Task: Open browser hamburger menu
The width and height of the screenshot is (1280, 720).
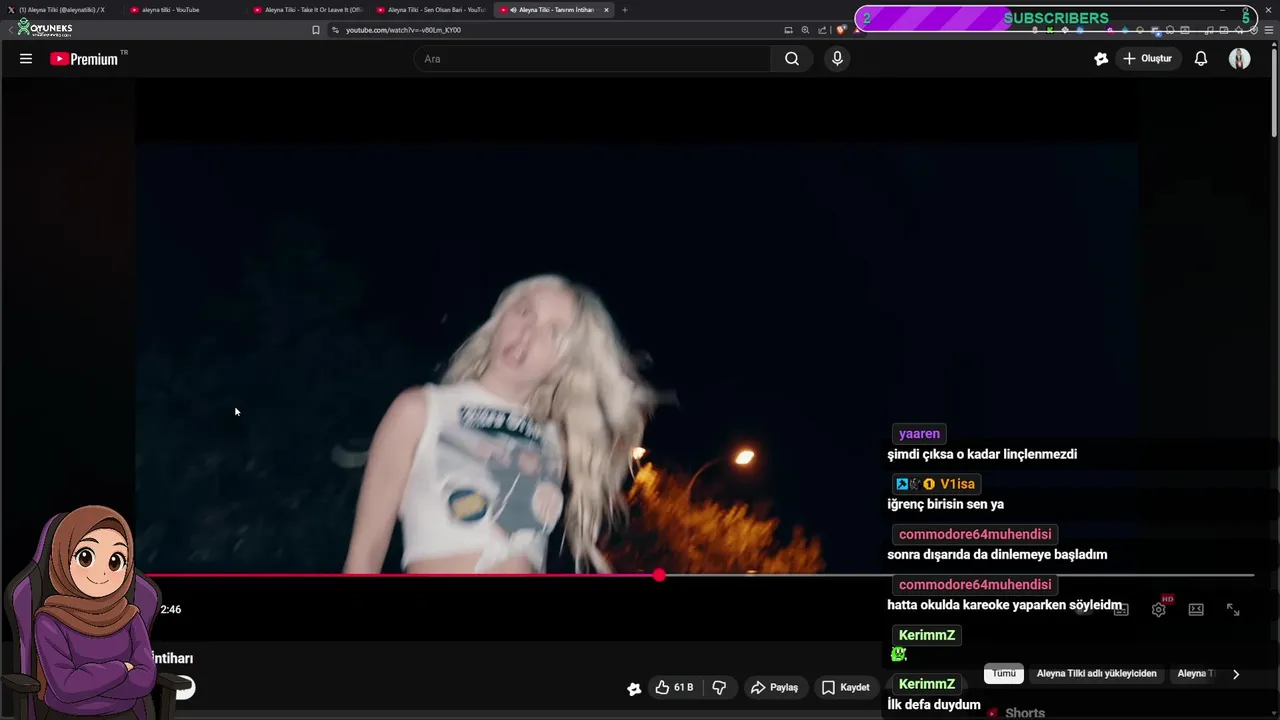Action: [x=1269, y=30]
